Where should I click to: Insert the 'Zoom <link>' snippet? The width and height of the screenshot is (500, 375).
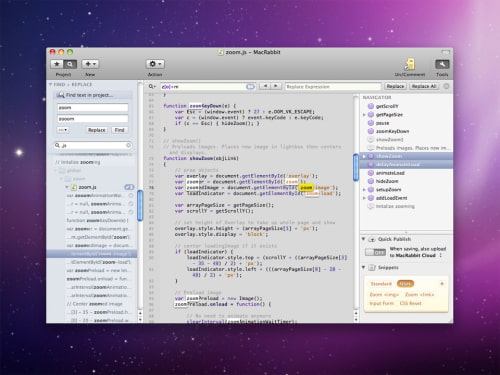(420, 295)
